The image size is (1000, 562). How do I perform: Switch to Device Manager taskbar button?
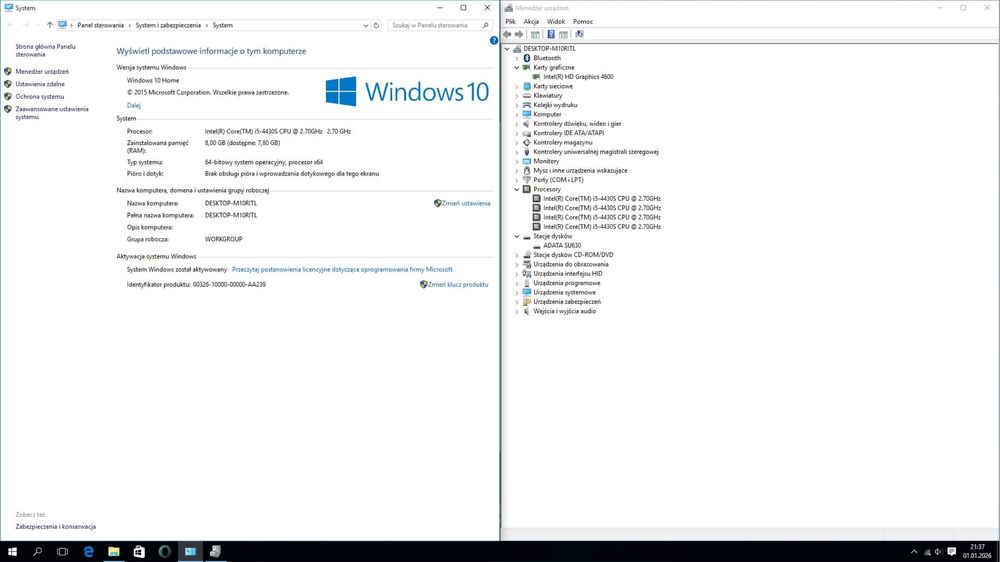[x=216, y=551]
